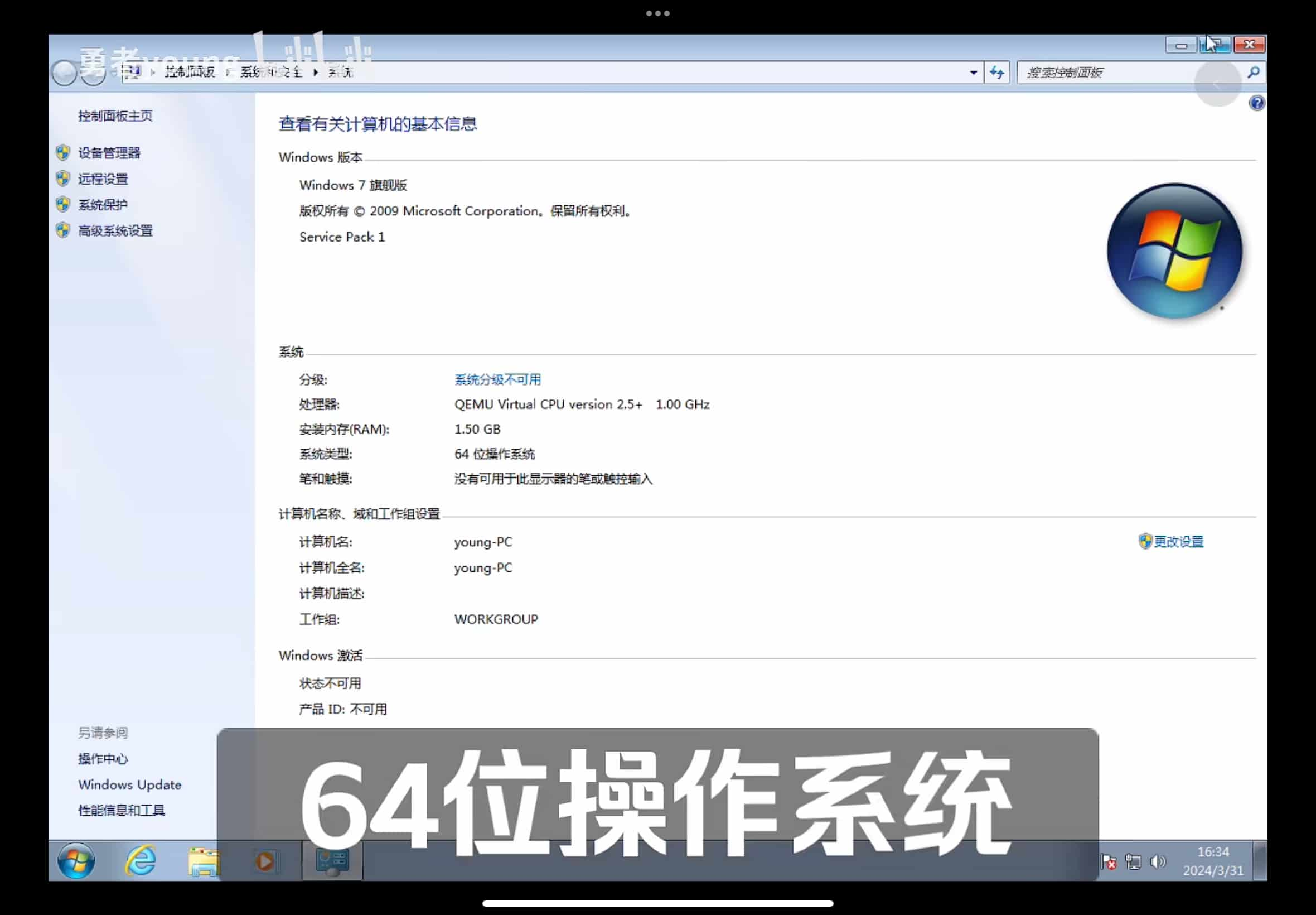Open Action Center (操作中心) link
This screenshot has width=1316, height=915.
pyautogui.click(x=103, y=759)
